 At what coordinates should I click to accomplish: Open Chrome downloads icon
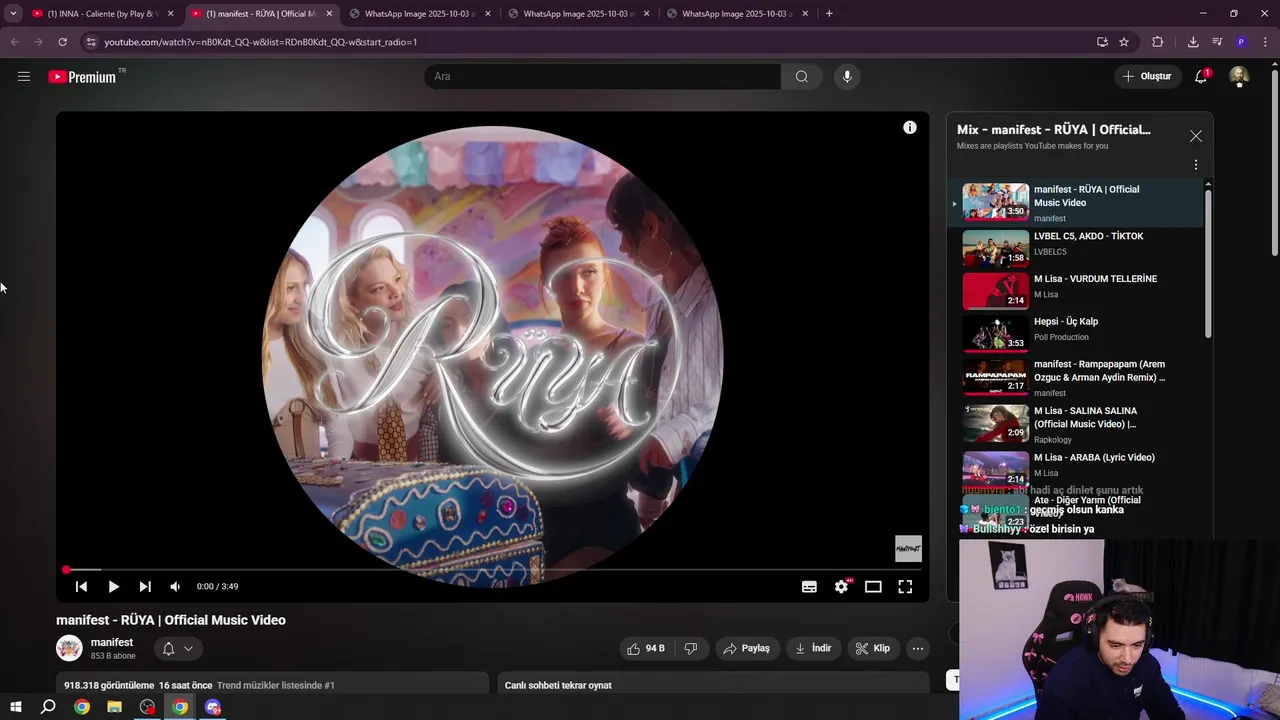pyautogui.click(x=1193, y=42)
